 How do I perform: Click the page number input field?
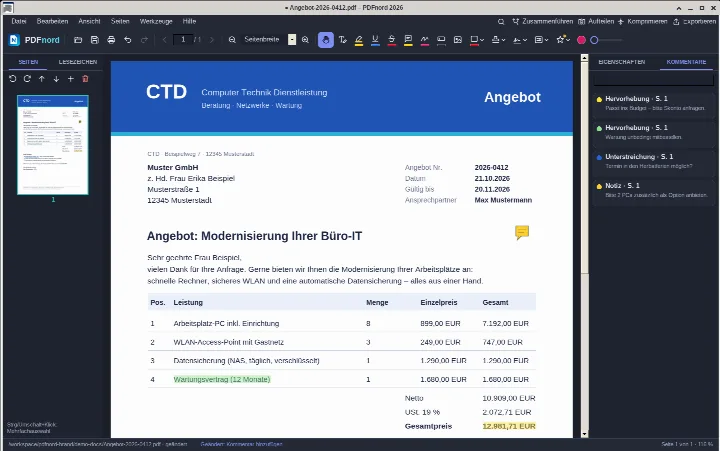click(183, 40)
